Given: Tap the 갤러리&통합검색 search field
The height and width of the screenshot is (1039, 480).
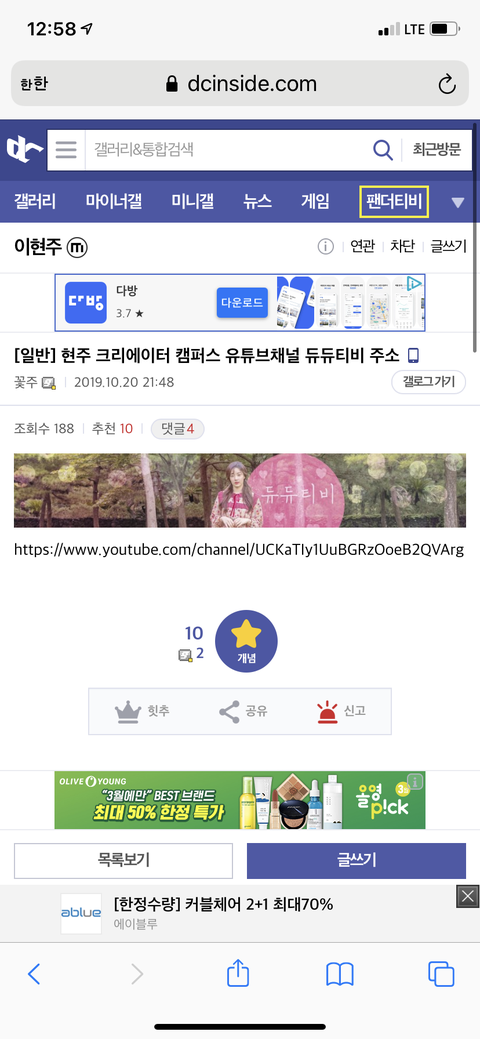Looking at the screenshot, I should coord(225,150).
